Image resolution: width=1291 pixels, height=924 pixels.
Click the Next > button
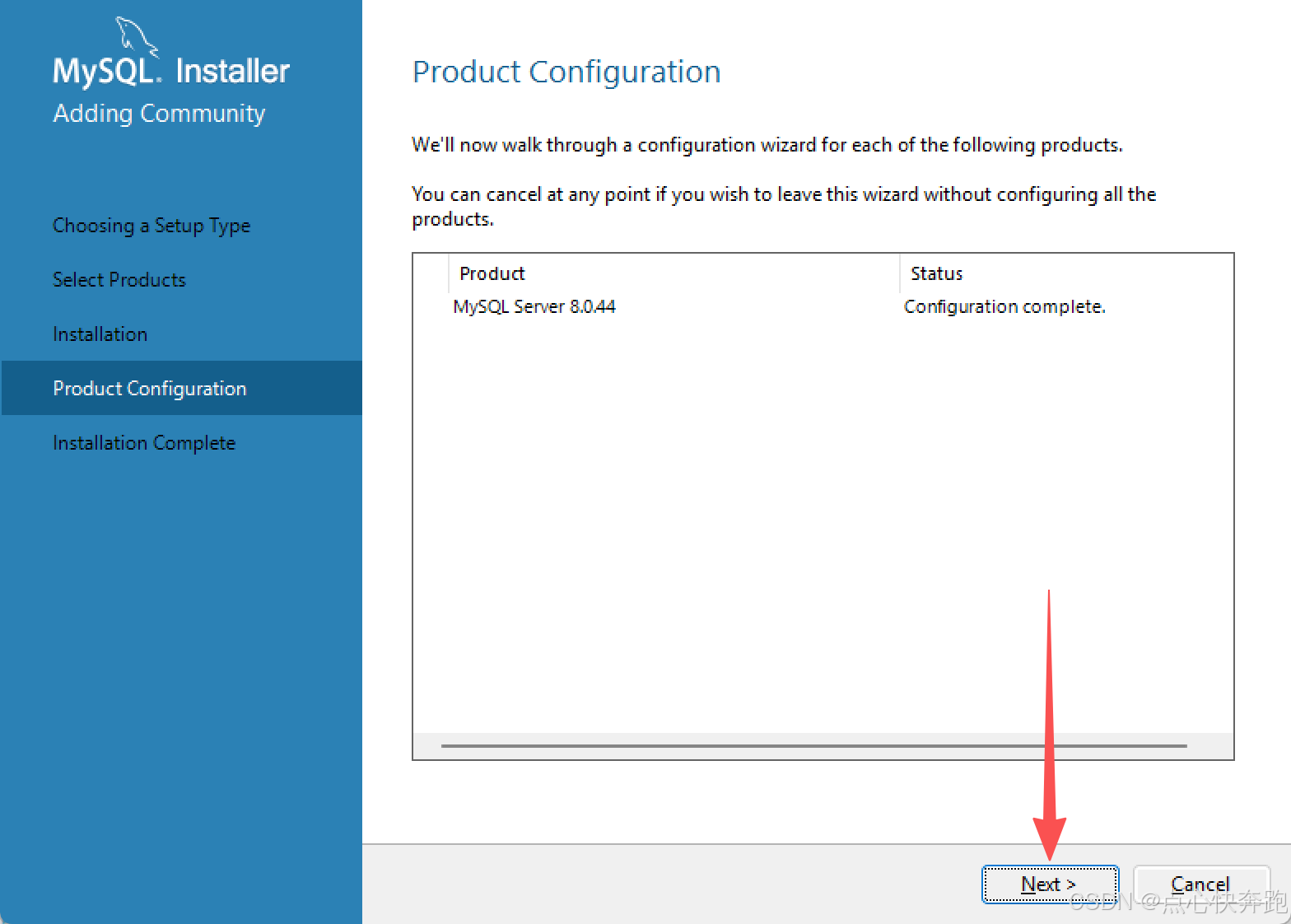pos(1050,884)
